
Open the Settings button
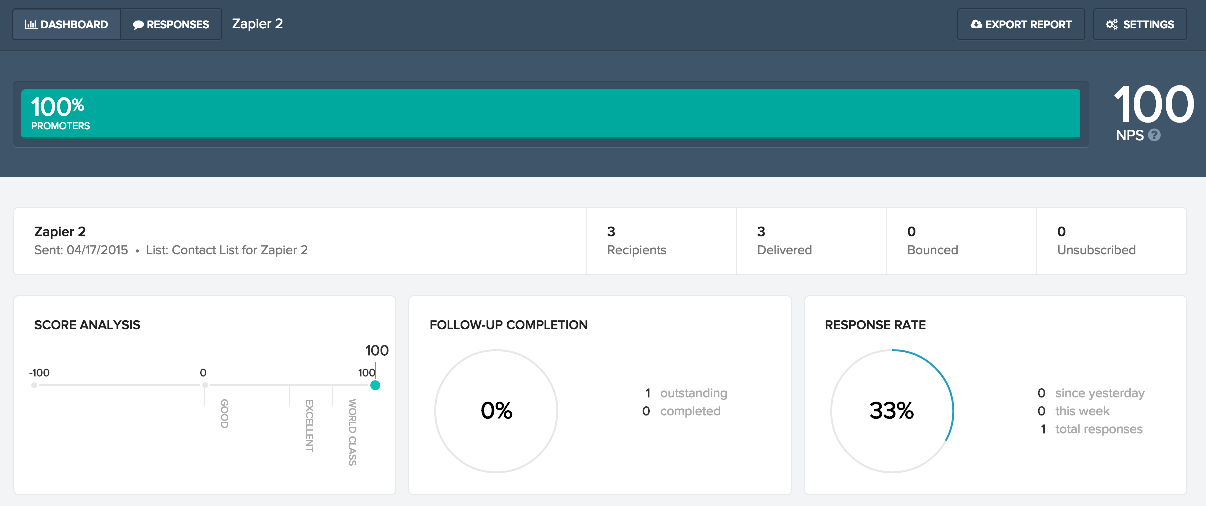click(x=1140, y=24)
